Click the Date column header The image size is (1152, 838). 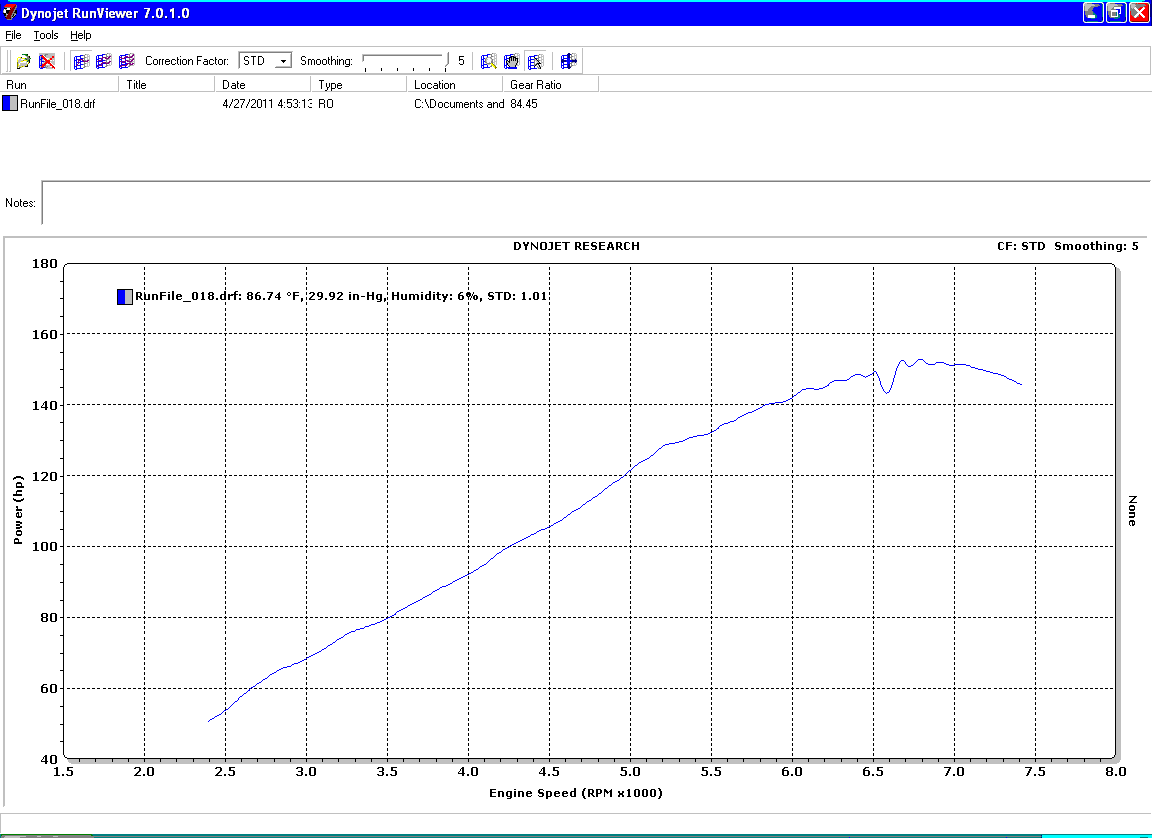coord(233,85)
